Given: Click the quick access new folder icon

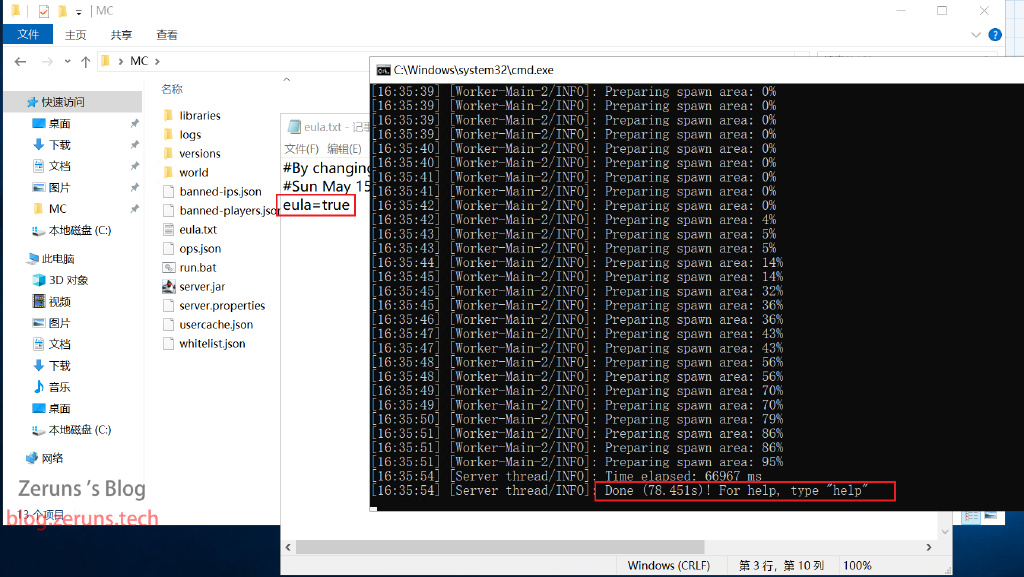Looking at the screenshot, I should pos(63,11).
